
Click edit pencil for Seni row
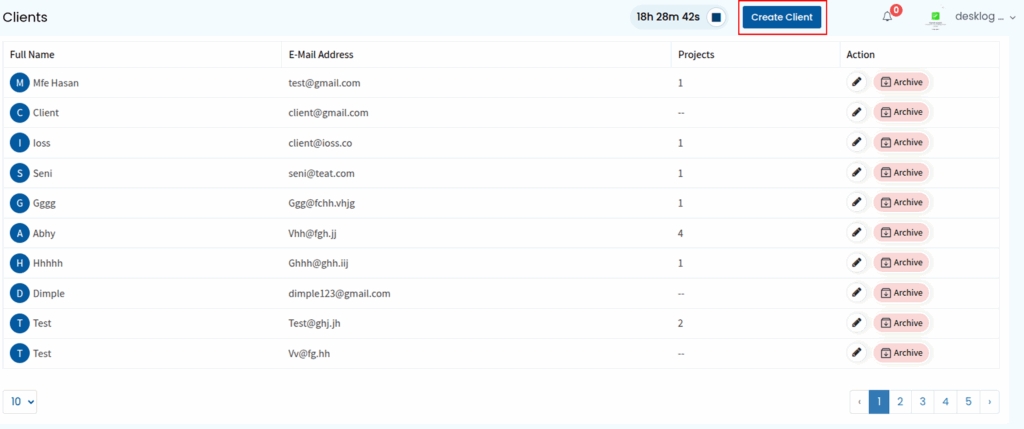coord(856,173)
